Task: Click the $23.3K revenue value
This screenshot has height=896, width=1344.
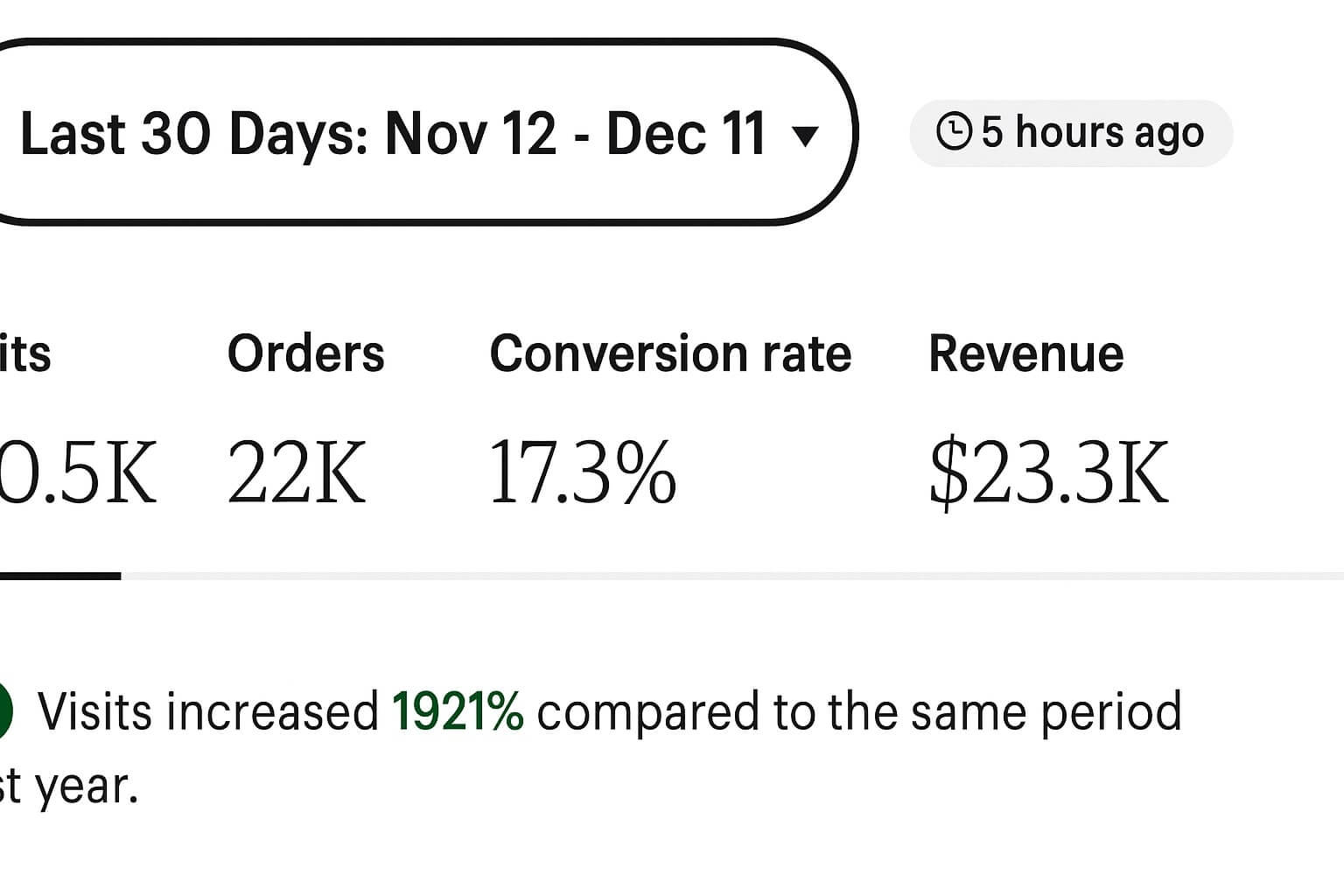Action: tap(1048, 472)
